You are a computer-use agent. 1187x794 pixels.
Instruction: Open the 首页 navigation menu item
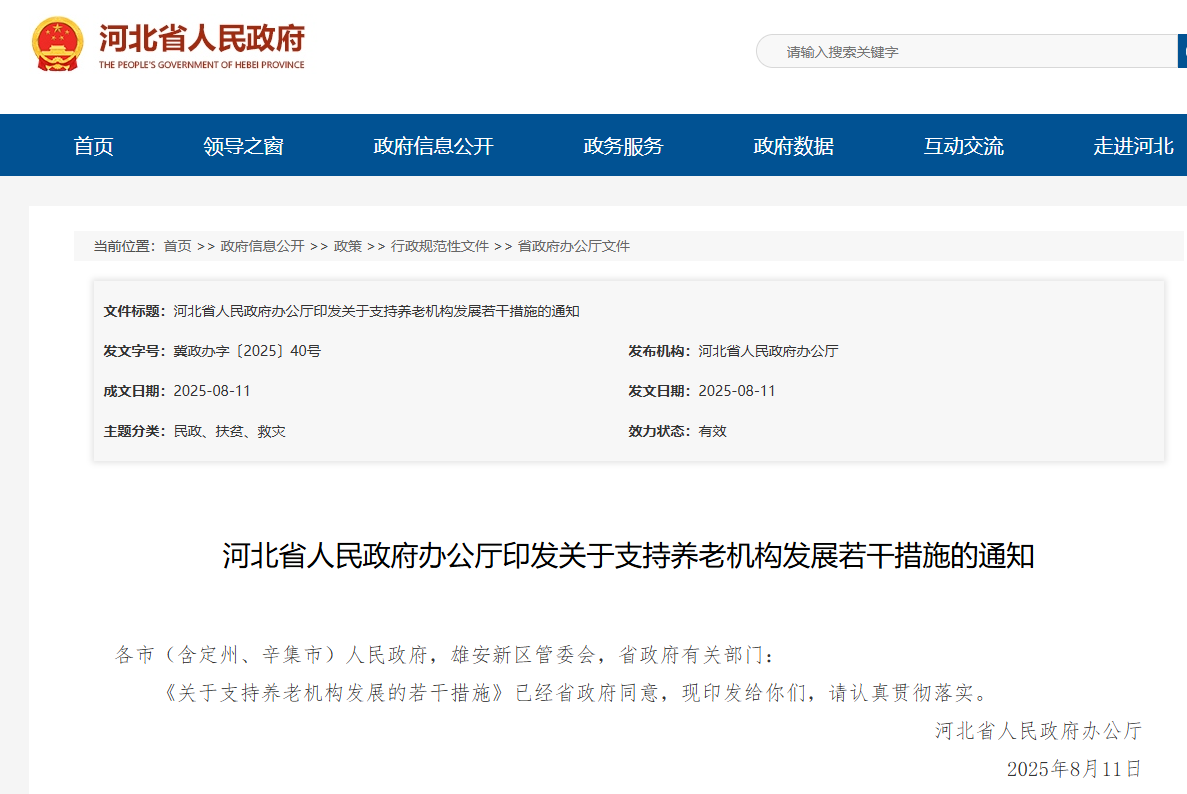click(x=94, y=146)
